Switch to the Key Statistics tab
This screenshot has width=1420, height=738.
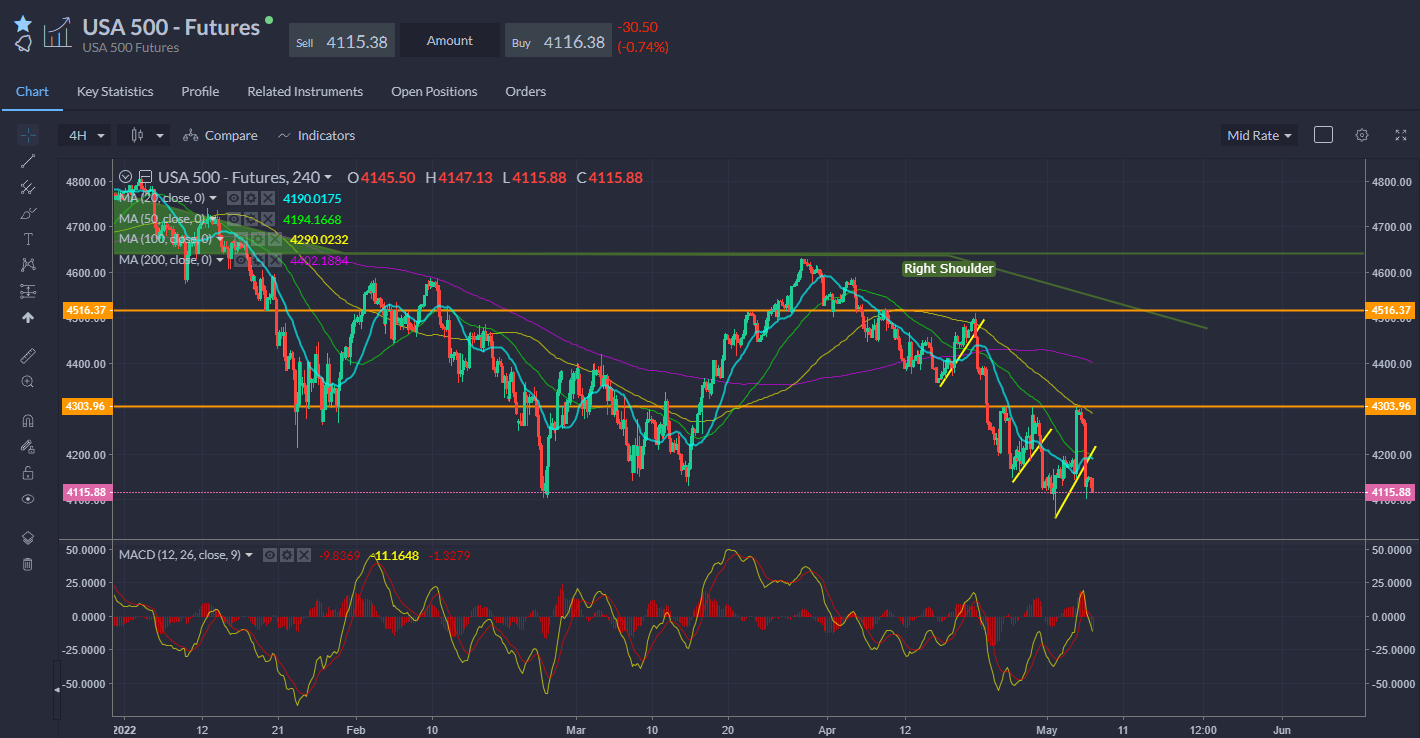pos(115,91)
